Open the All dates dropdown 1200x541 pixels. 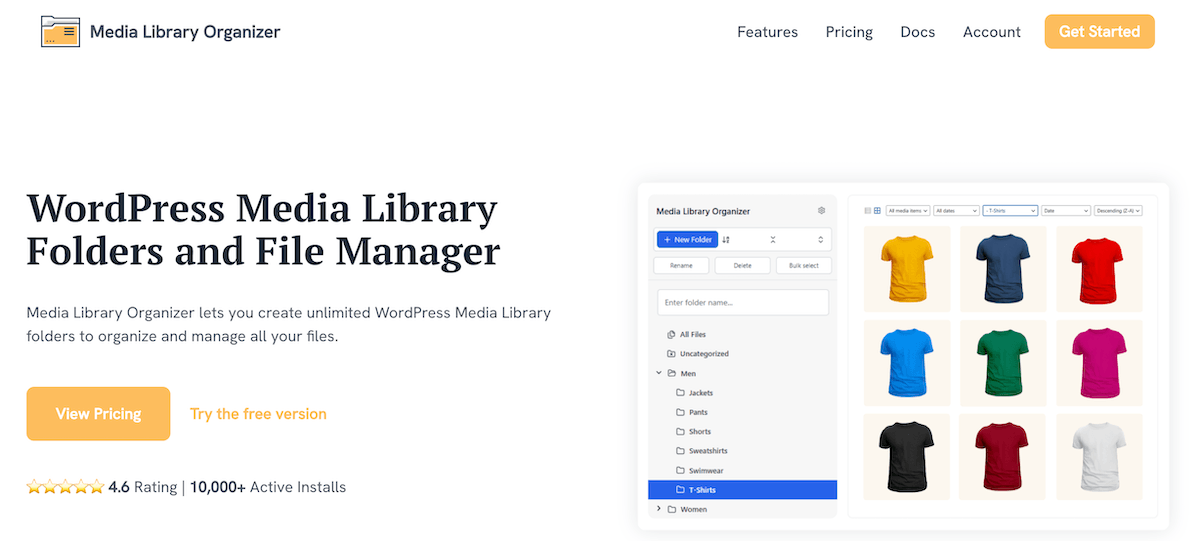click(957, 211)
